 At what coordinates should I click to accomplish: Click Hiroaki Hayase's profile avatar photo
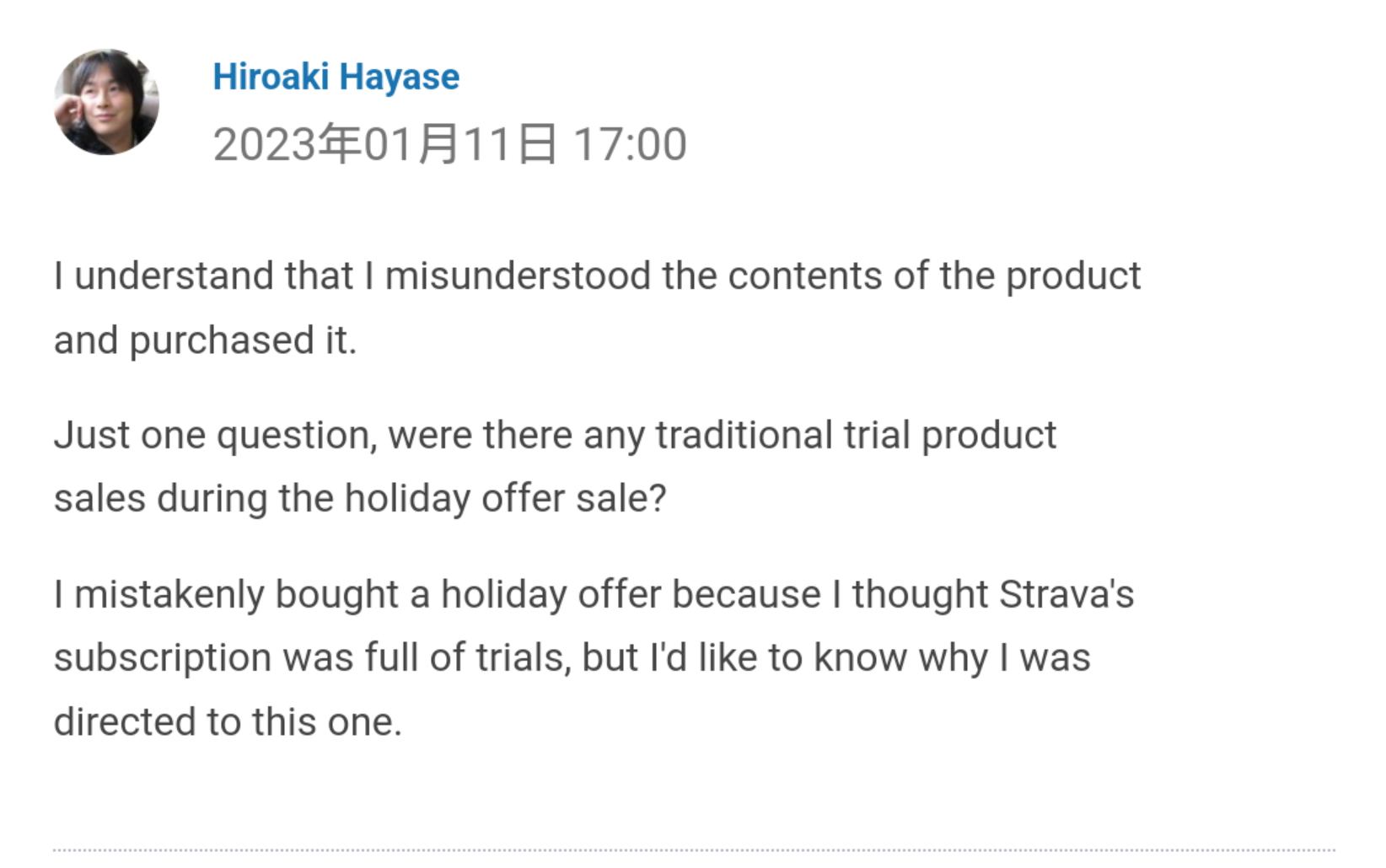coord(106,102)
